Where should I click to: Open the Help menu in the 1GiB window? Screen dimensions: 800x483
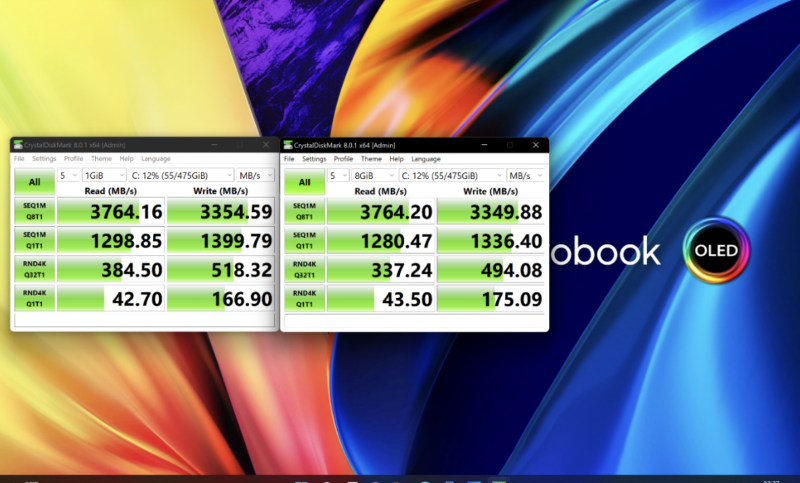[x=127, y=159]
